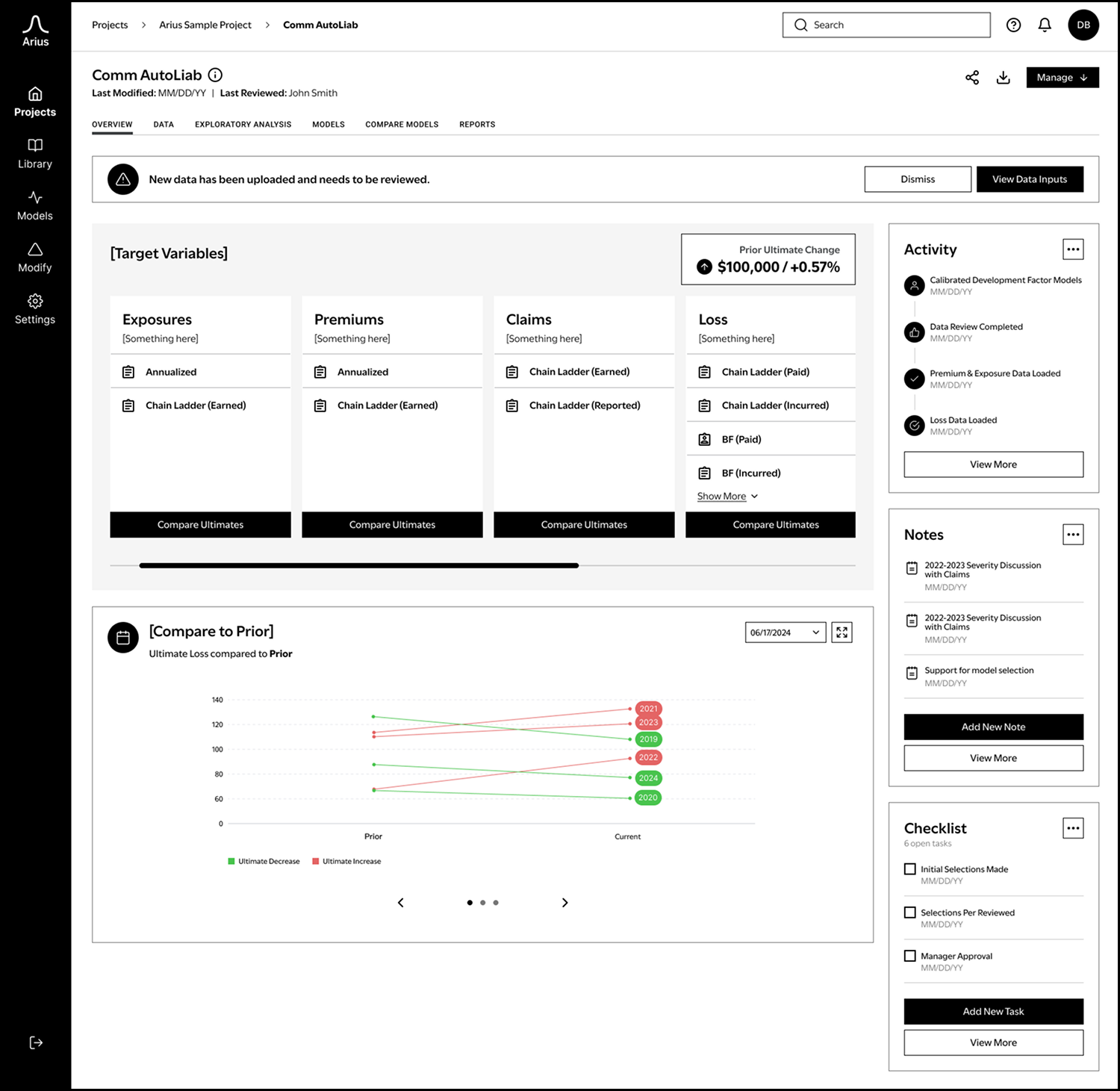Open the Exploratory Analysis tab
Screen dimensions: 1120x1091
(x=243, y=125)
